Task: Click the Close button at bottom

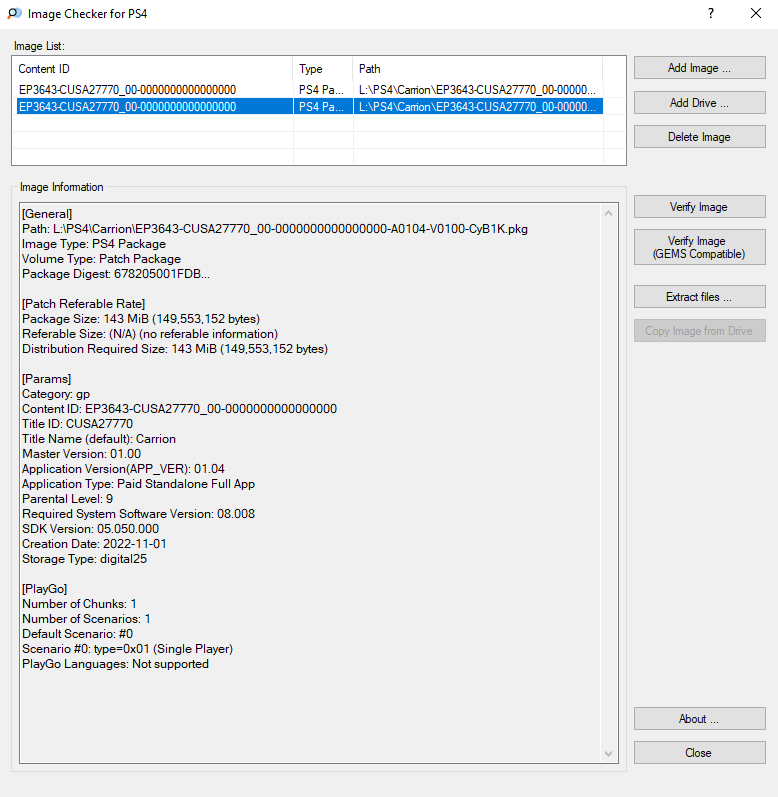Action: click(699, 753)
